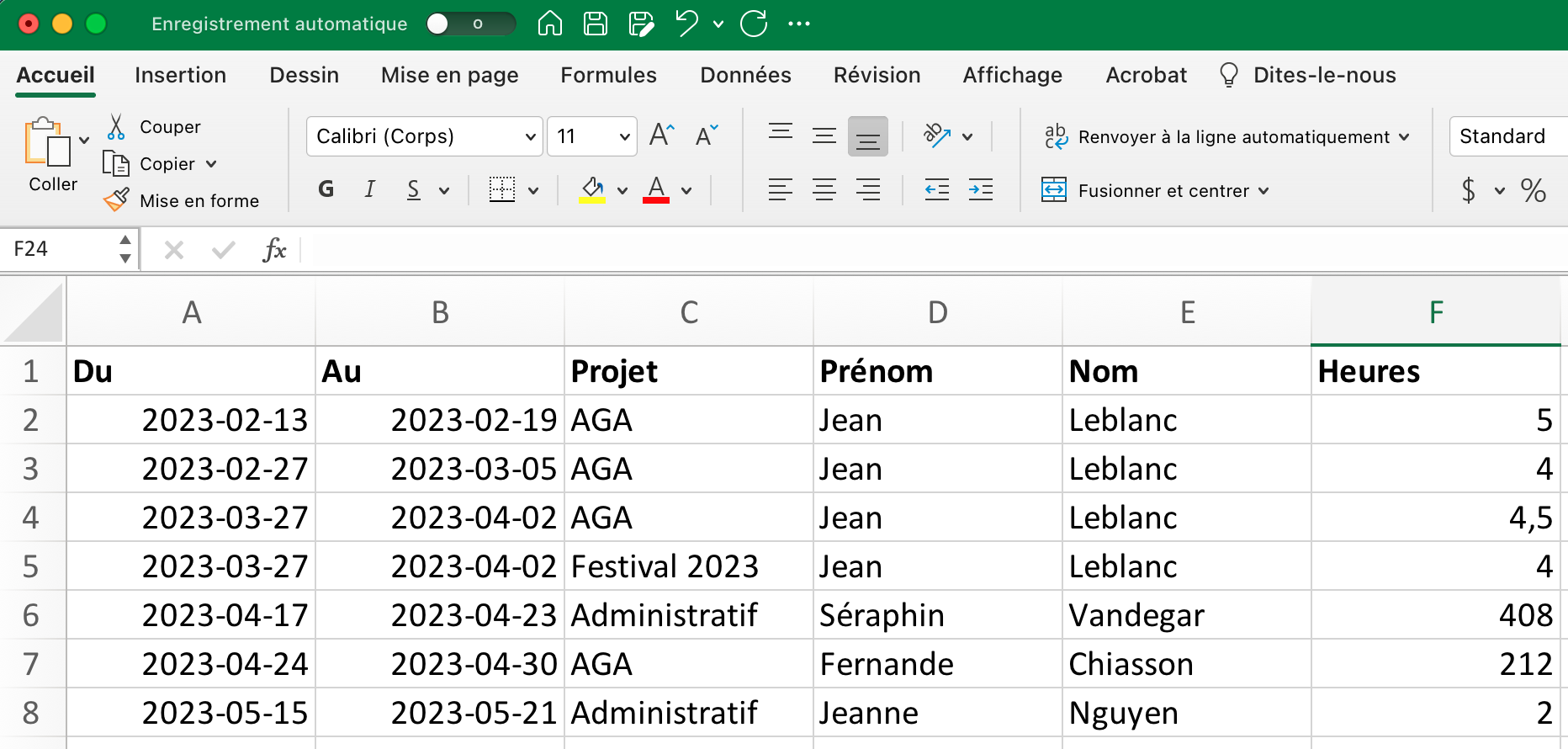1568x749 pixels.
Task: Click the Undo arrow icon
Action: coord(686,24)
